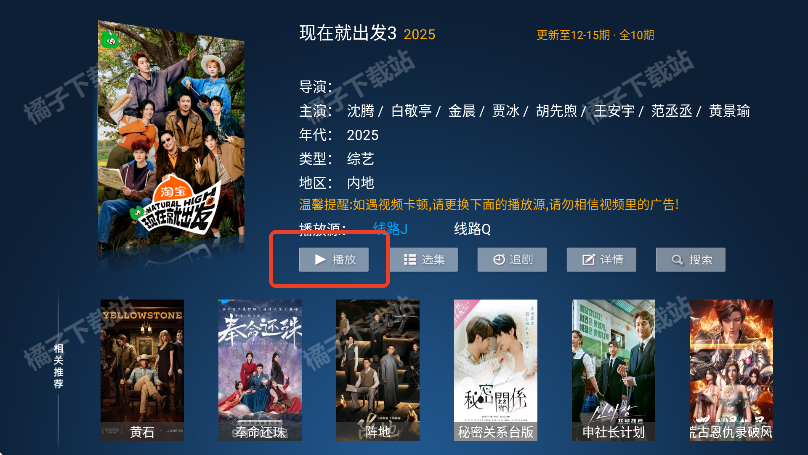Open the 详情 details page
808x455 pixels.
click(601, 260)
